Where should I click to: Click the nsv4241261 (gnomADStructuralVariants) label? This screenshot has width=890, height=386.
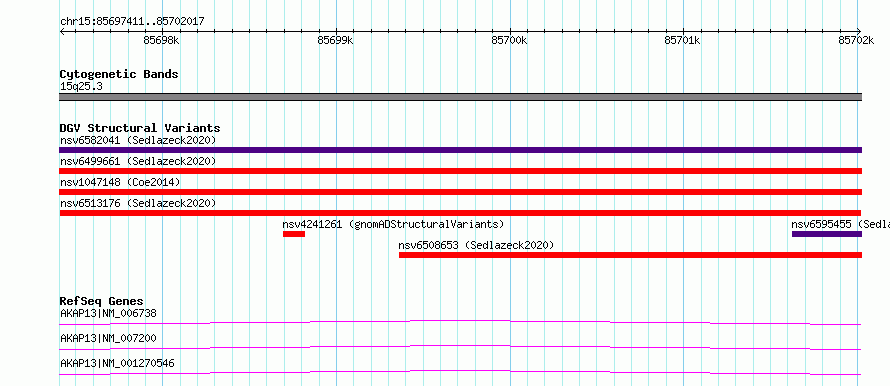tap(393, 224)
